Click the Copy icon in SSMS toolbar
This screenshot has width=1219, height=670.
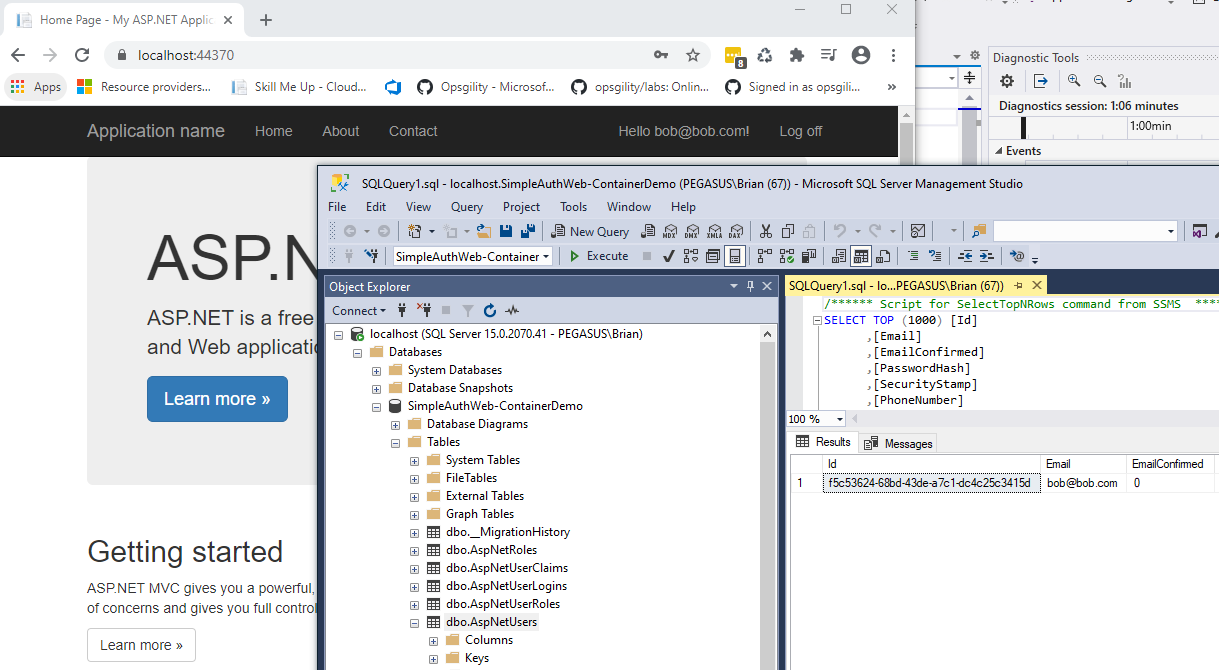click(788, 231)
